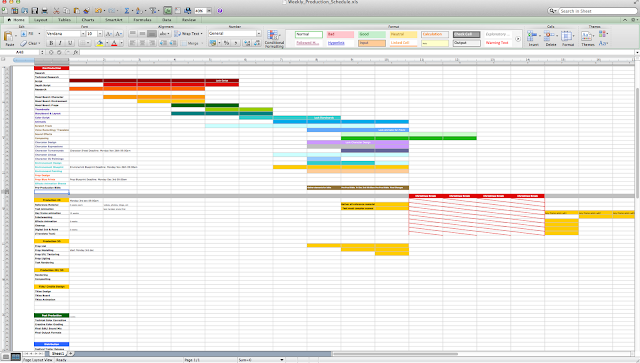
Task: Decrease decimal places
Action: coord(257,43)
